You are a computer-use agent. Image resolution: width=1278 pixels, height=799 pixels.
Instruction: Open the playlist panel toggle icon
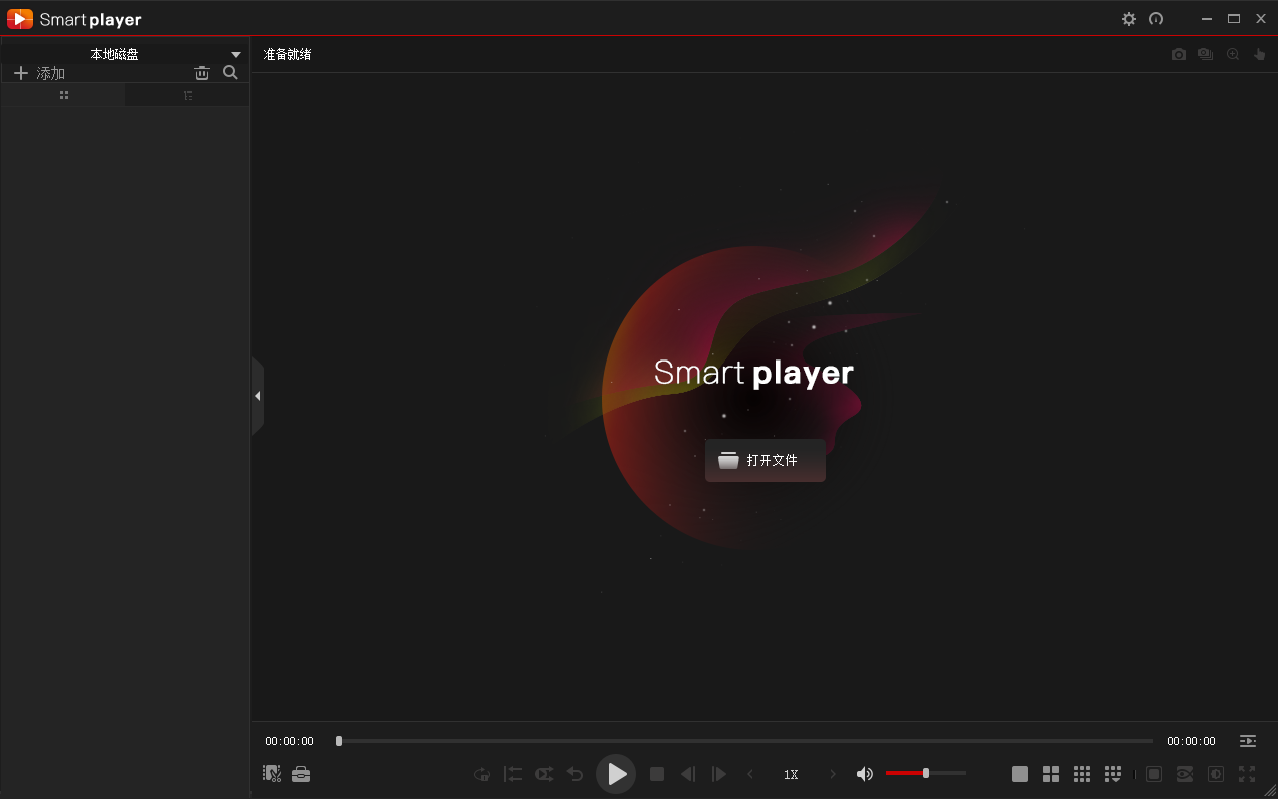(1248, 741)
